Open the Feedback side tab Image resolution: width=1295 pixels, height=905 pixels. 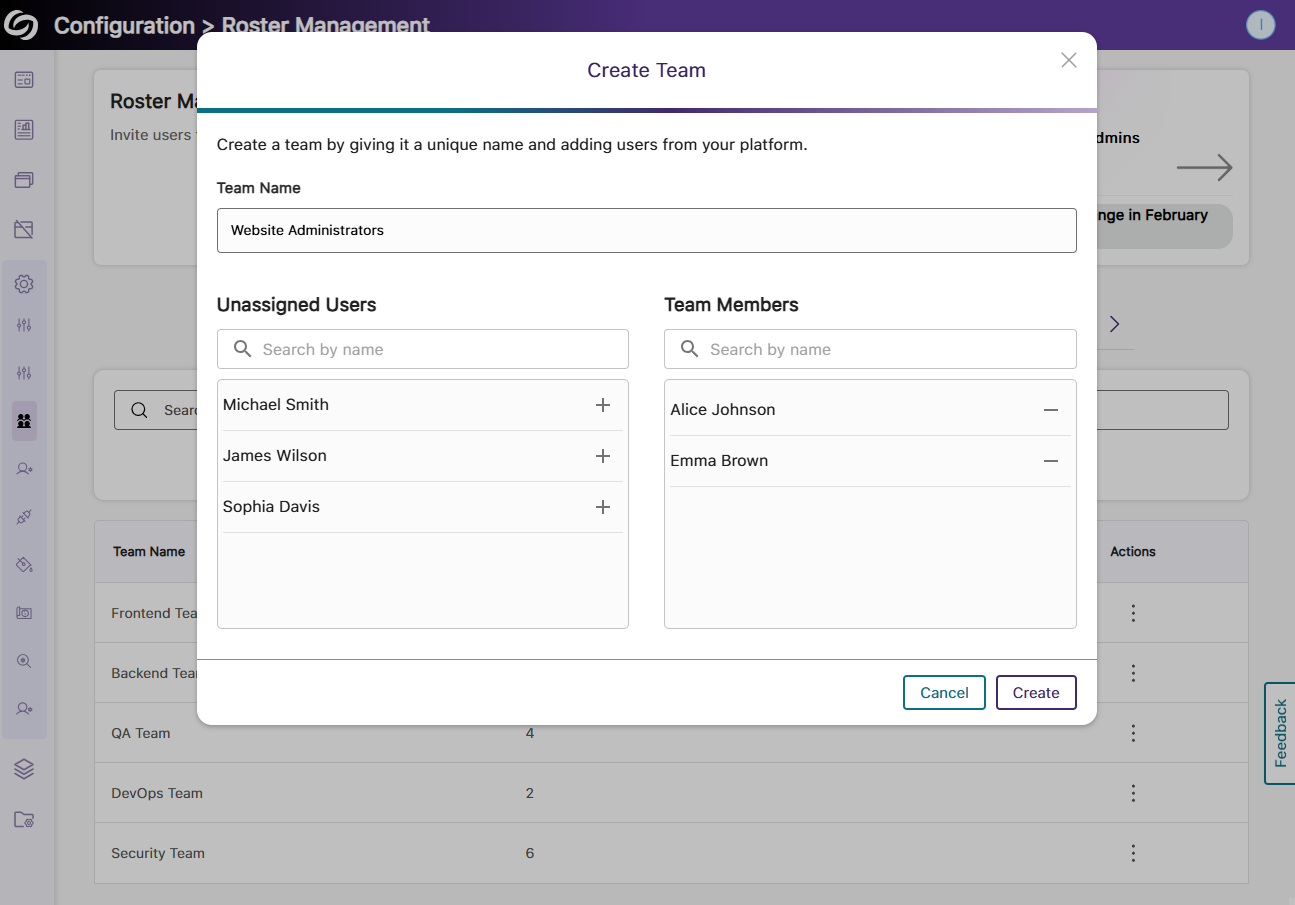point(1280,733)
